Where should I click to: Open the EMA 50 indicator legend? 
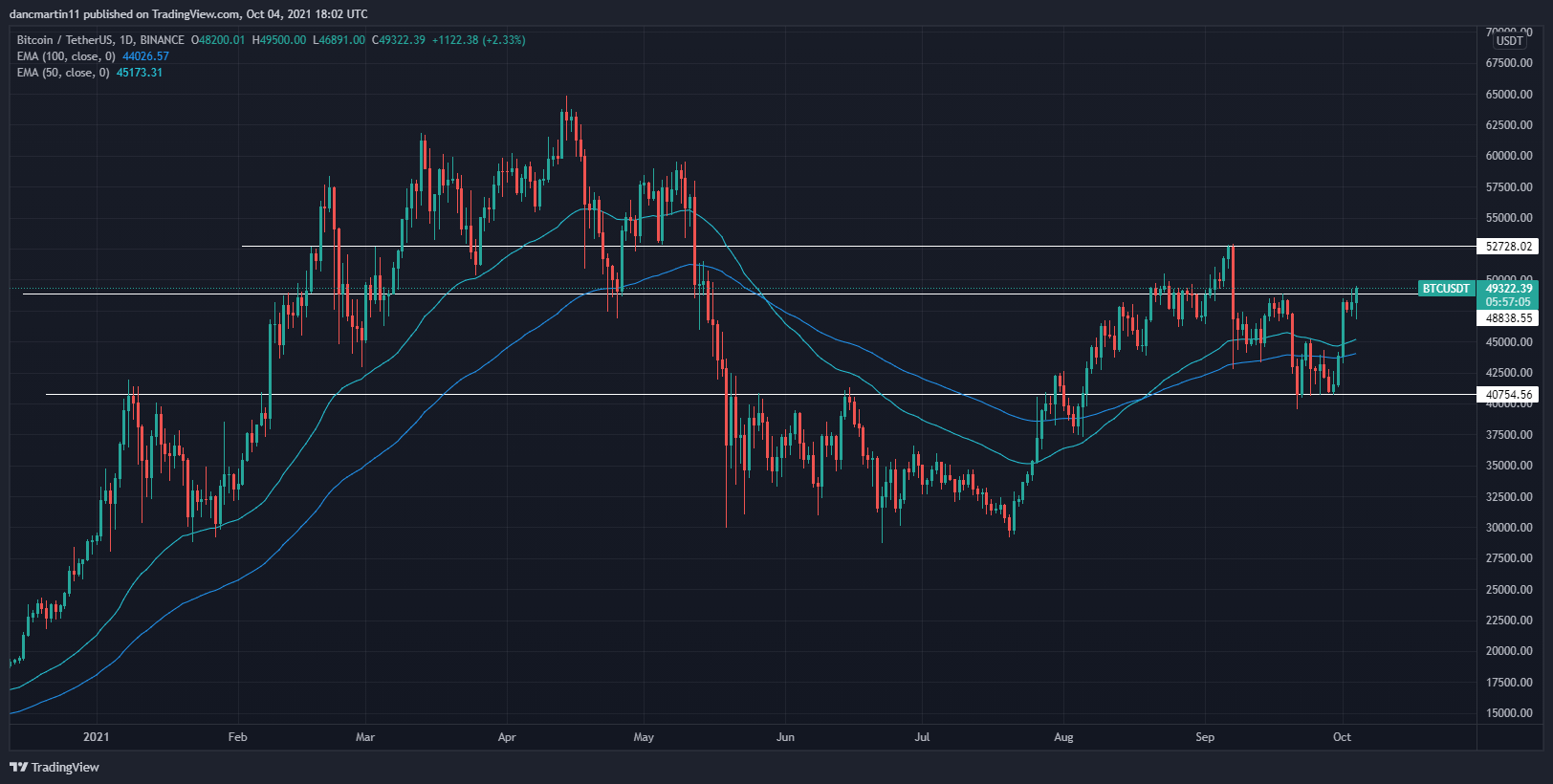click(x=62, y=73)
